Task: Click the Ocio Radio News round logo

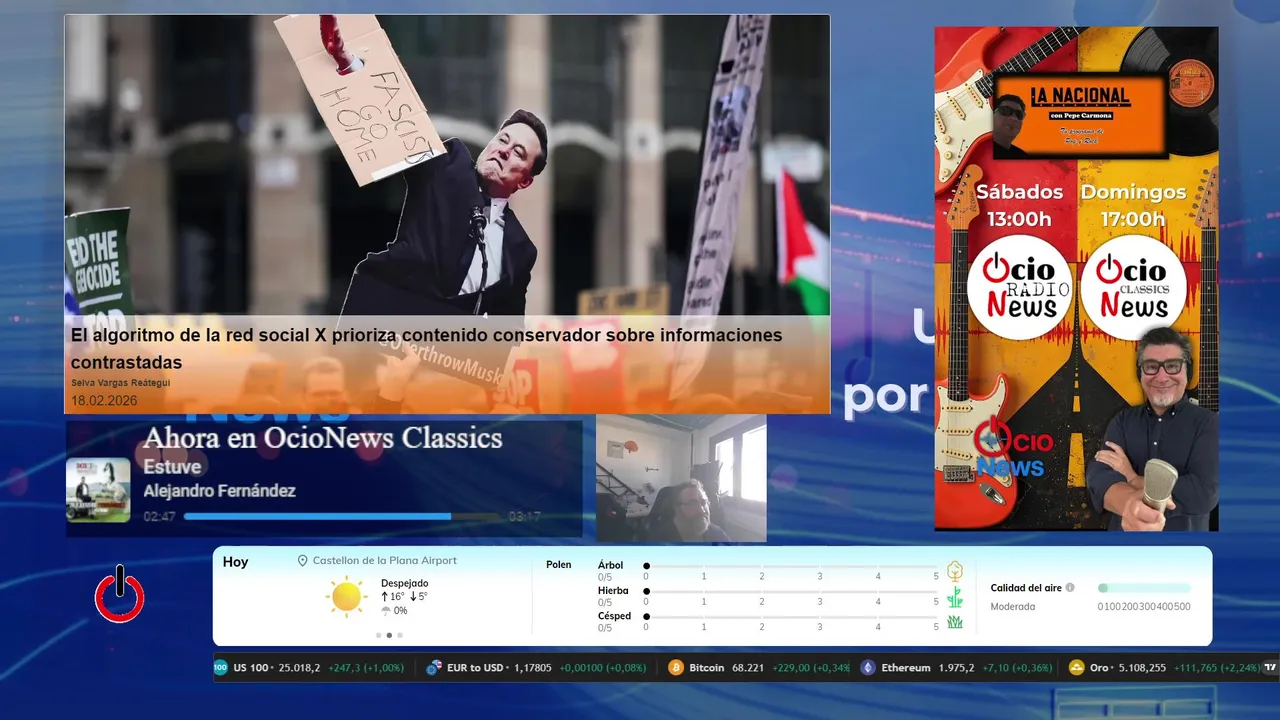Action: (x=1019, y=287)
